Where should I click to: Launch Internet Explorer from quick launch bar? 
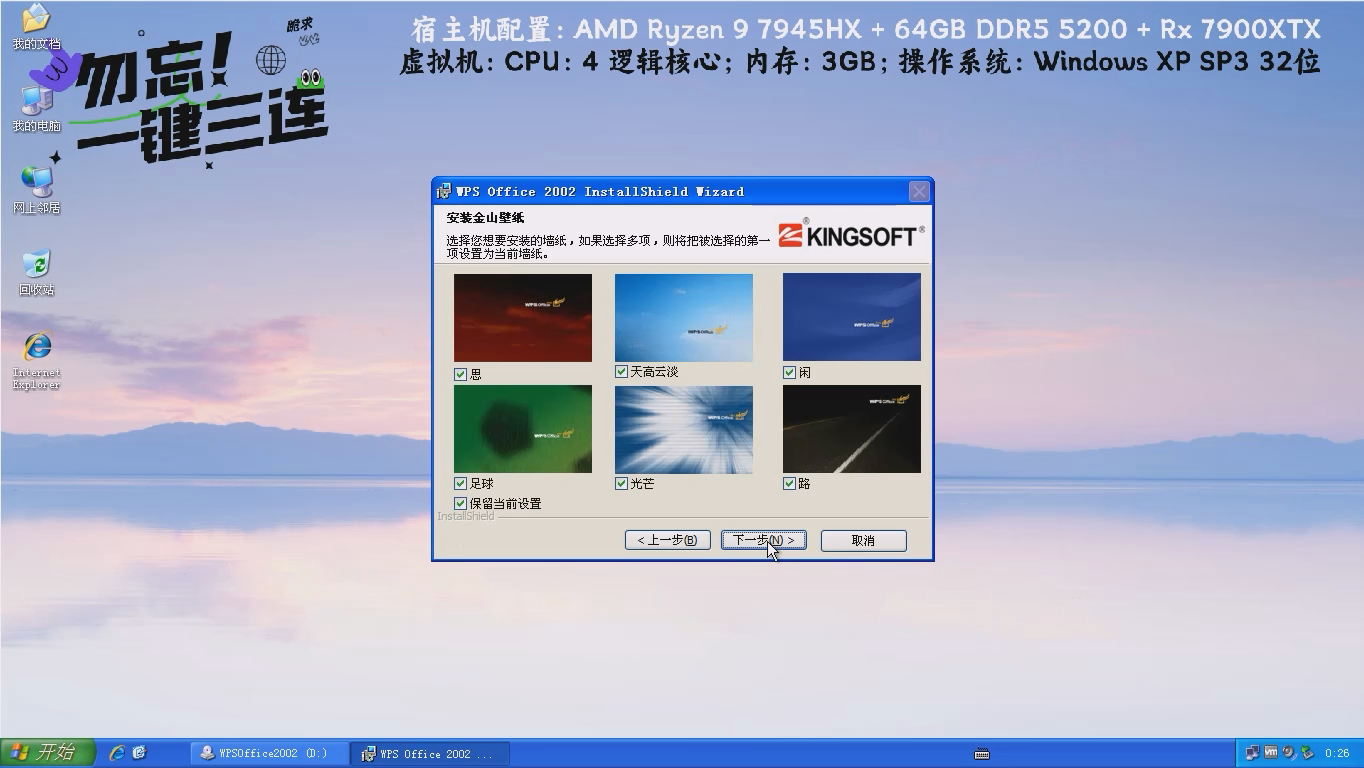117,753
